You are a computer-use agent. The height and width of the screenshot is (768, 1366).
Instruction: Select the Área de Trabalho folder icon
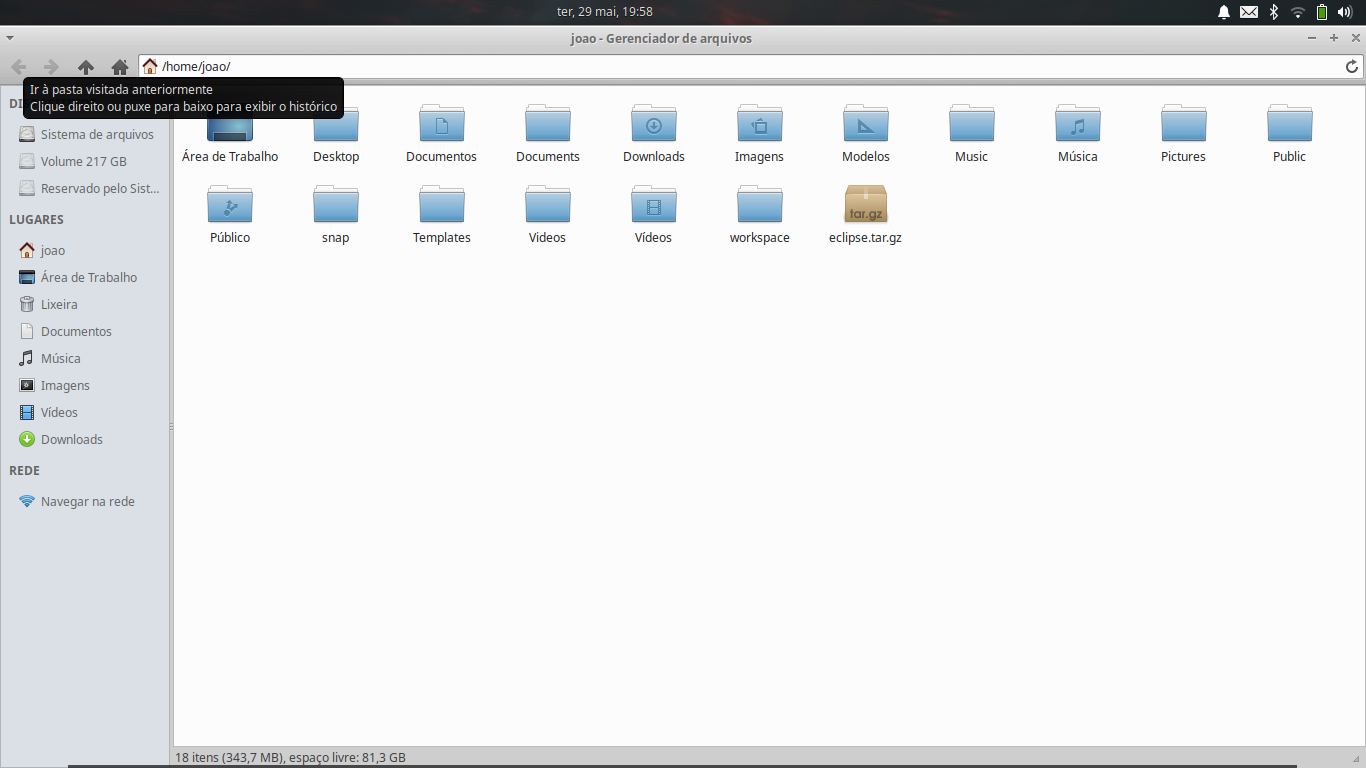[x=230, y=135]
